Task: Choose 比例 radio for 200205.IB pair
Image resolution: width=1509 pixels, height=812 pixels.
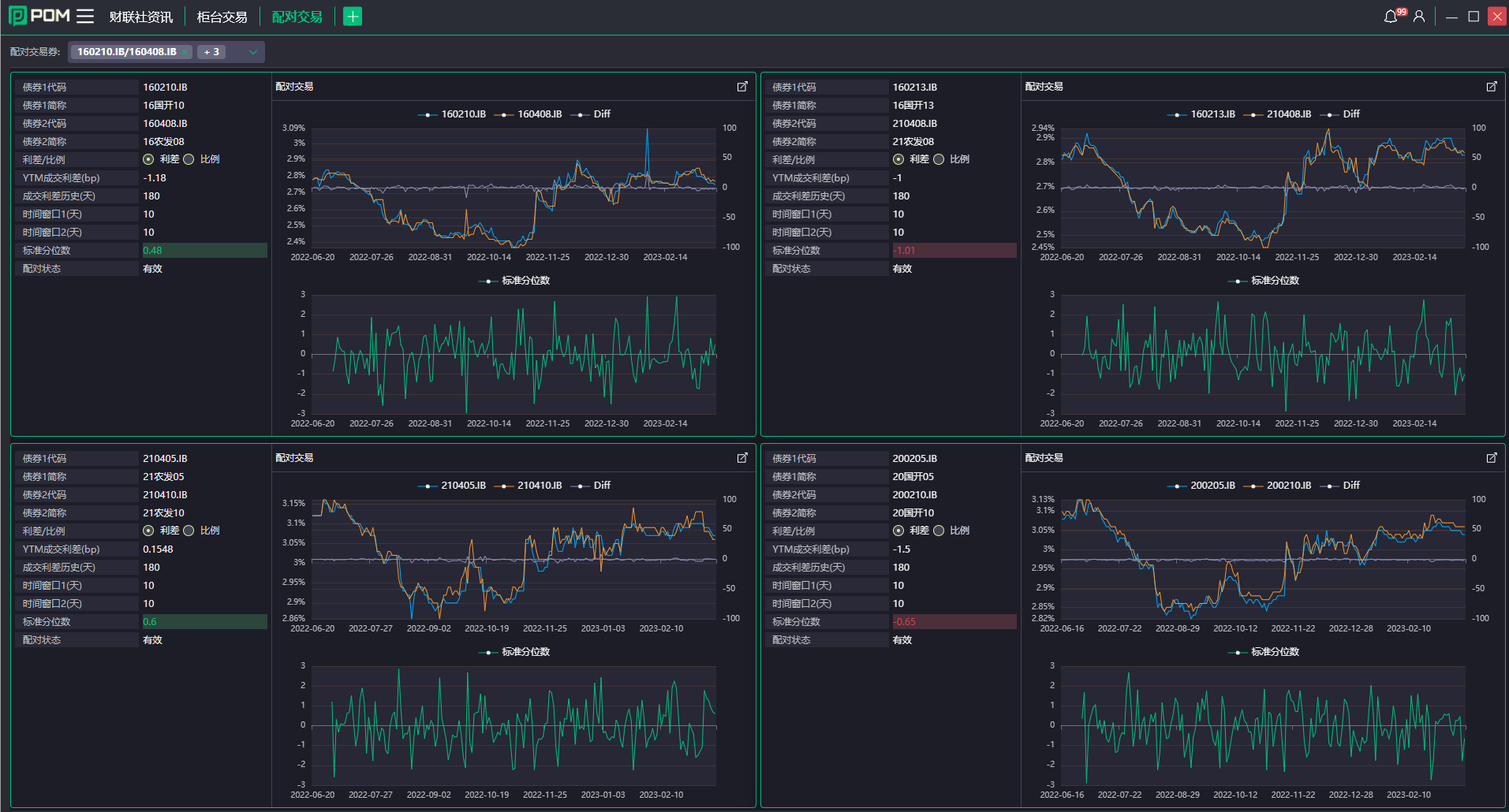Action: click(x=939, y=531)
